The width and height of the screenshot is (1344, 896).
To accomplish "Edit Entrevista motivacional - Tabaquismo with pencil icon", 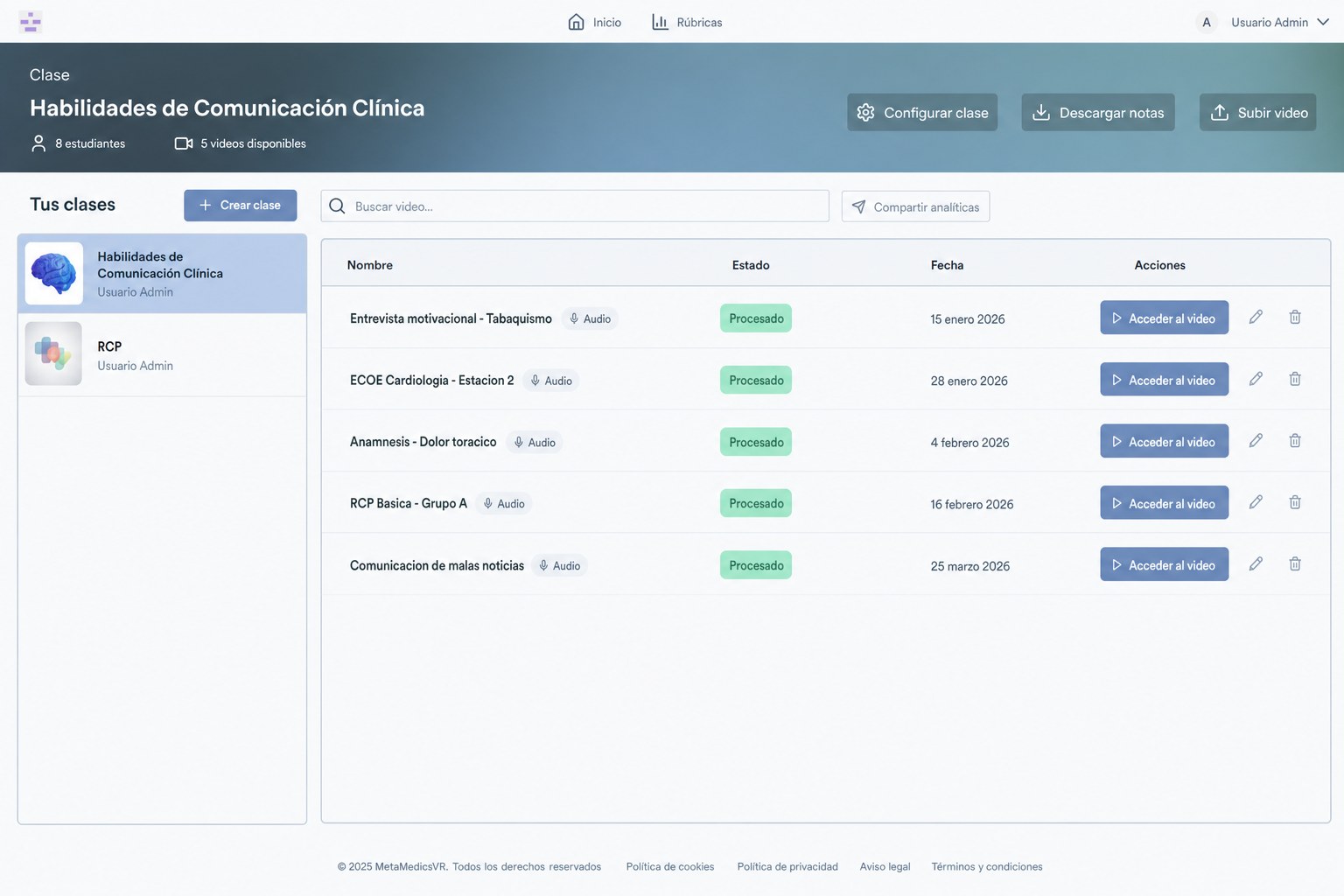I will tap(1256, 317).
